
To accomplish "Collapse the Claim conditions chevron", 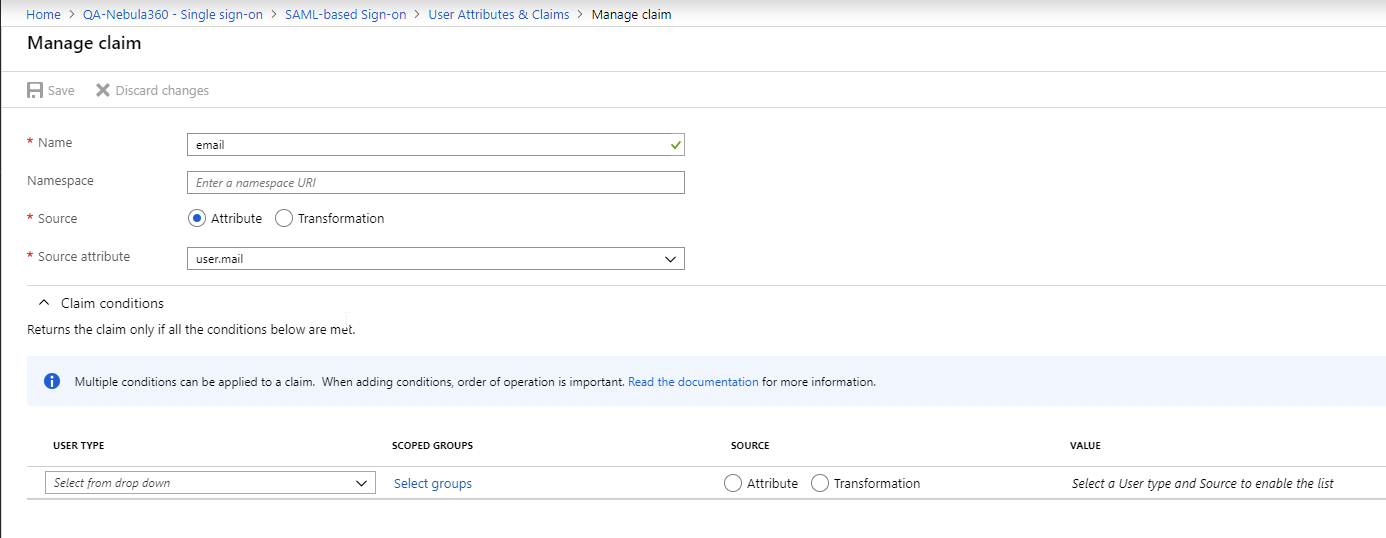I will click(x=43, y=303).
